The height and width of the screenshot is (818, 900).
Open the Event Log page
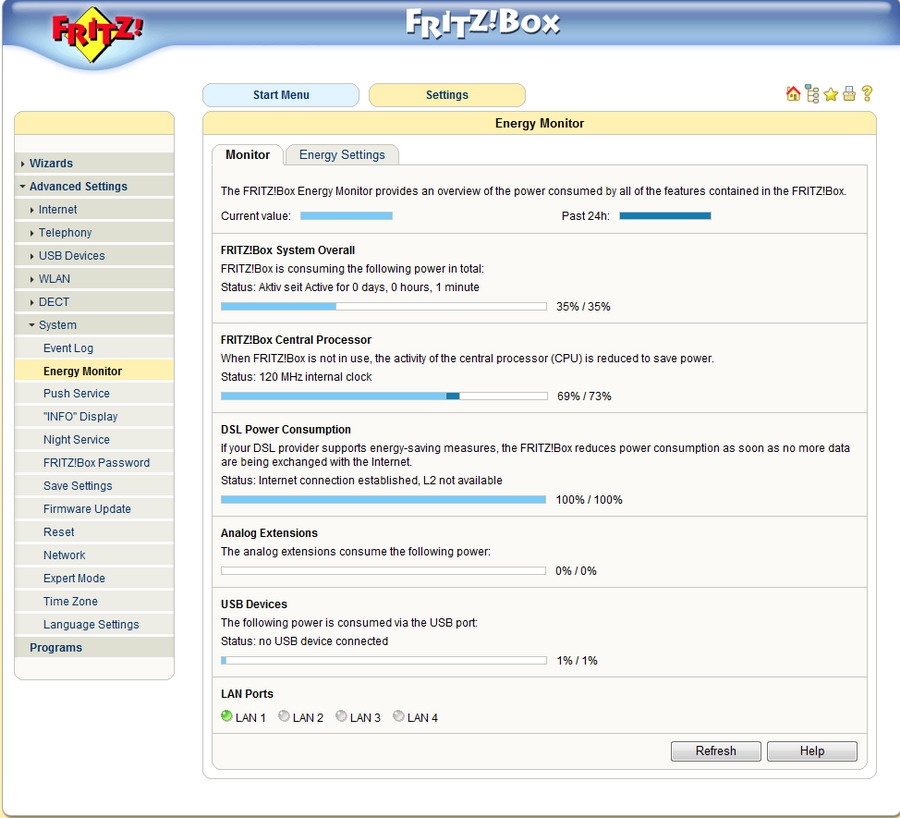[x=68, y=348]
